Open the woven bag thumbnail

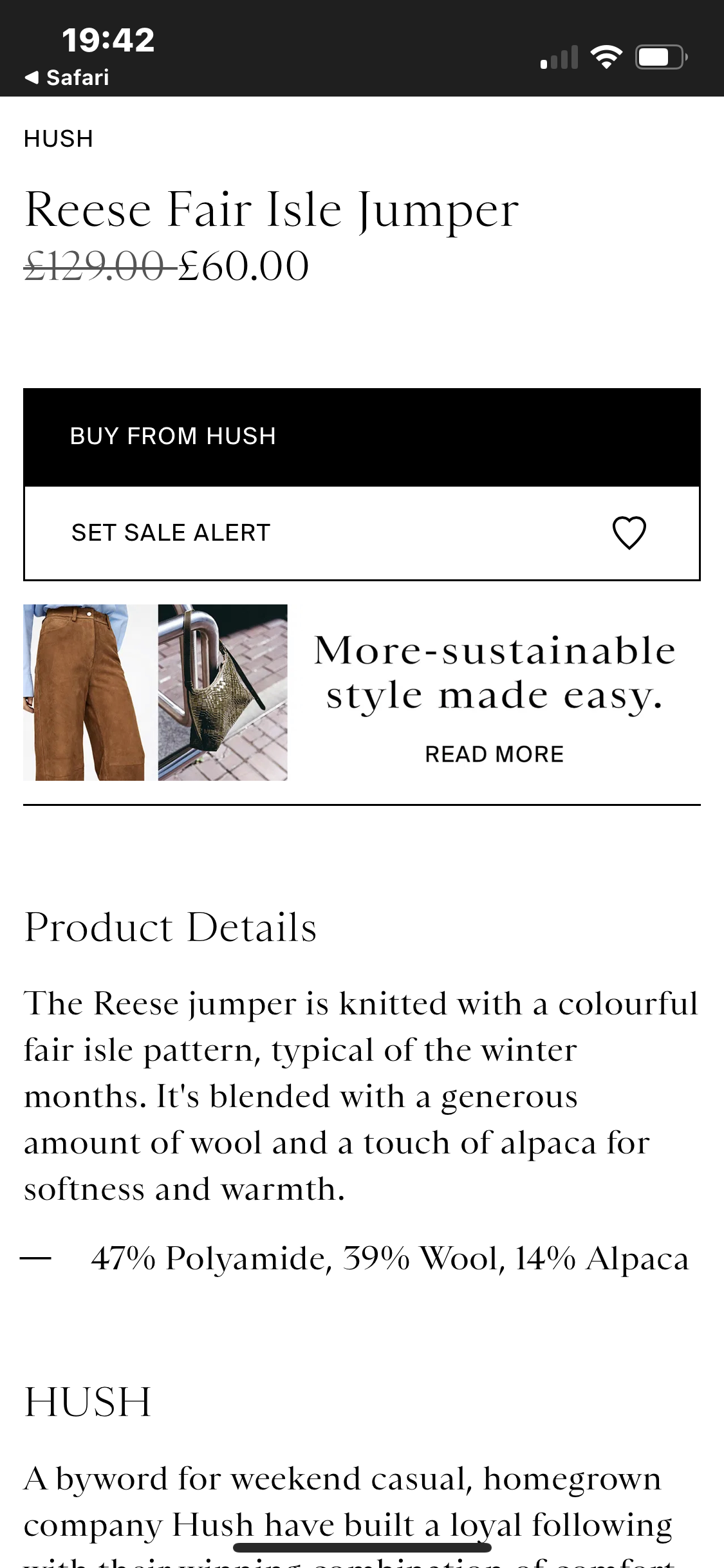click(x=223, y=693)
